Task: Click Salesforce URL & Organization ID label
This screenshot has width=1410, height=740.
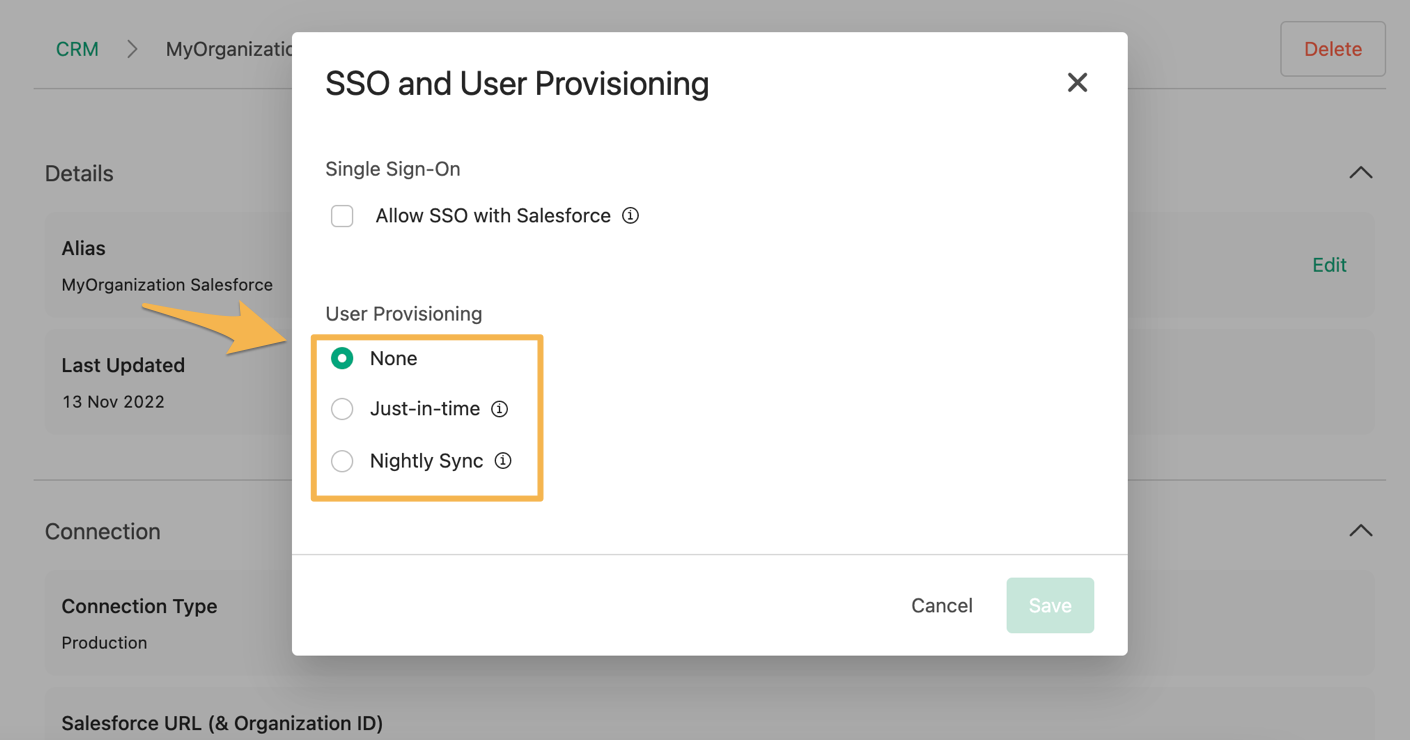Action: (222, 723)
